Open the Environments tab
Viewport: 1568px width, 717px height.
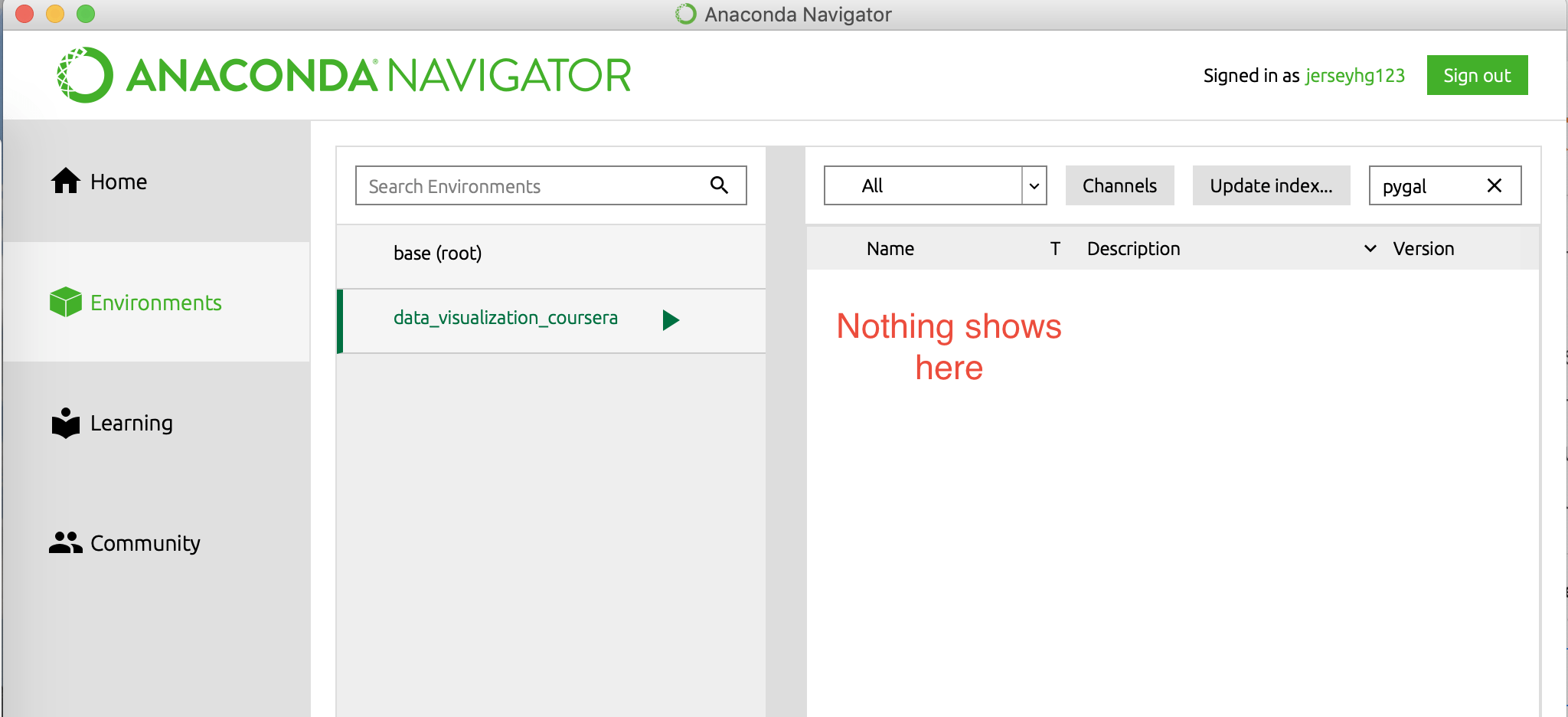pos(157,302)
